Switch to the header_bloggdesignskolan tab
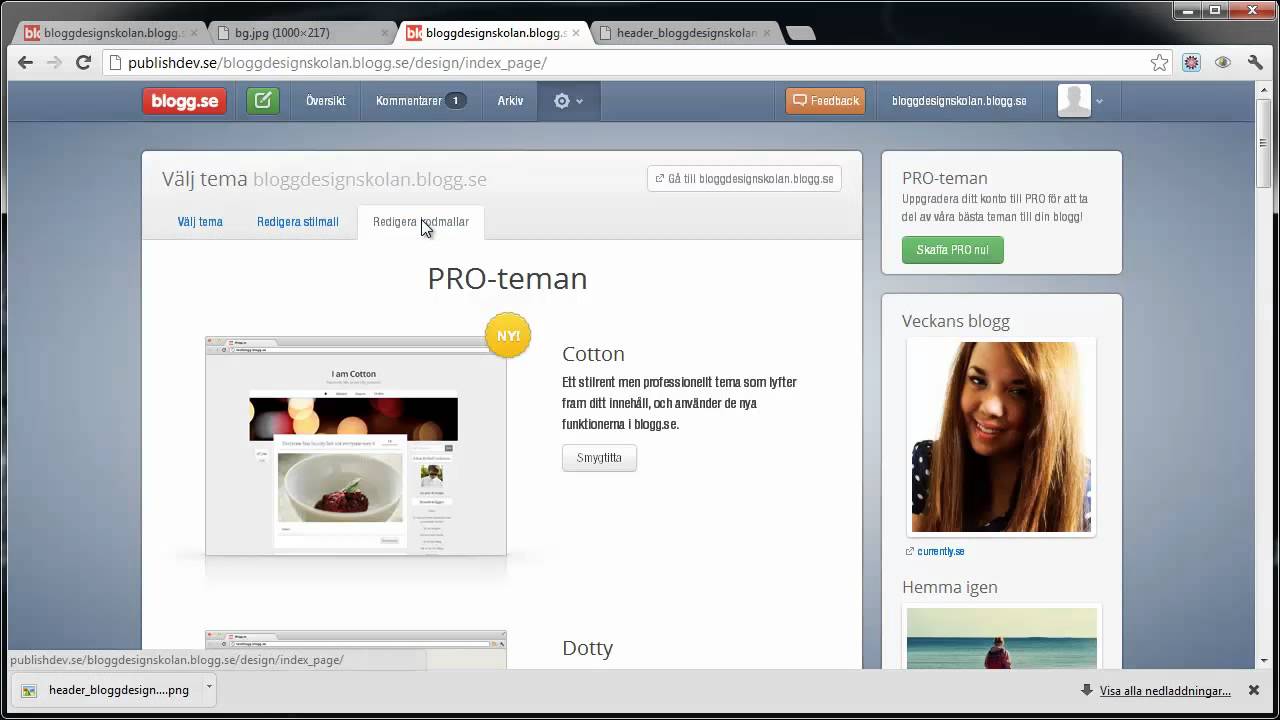The image size is (1280, 720). click(x=686, y=33)
